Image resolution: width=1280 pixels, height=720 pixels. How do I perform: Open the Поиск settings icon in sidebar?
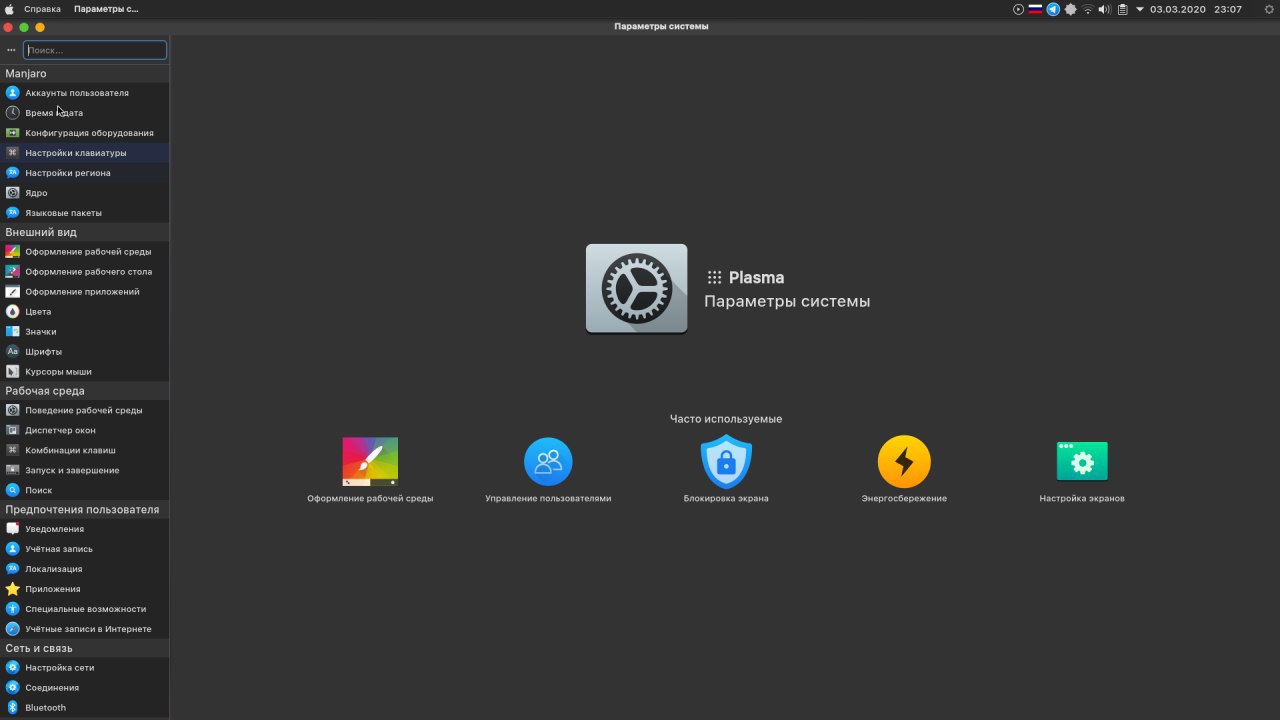12,491
